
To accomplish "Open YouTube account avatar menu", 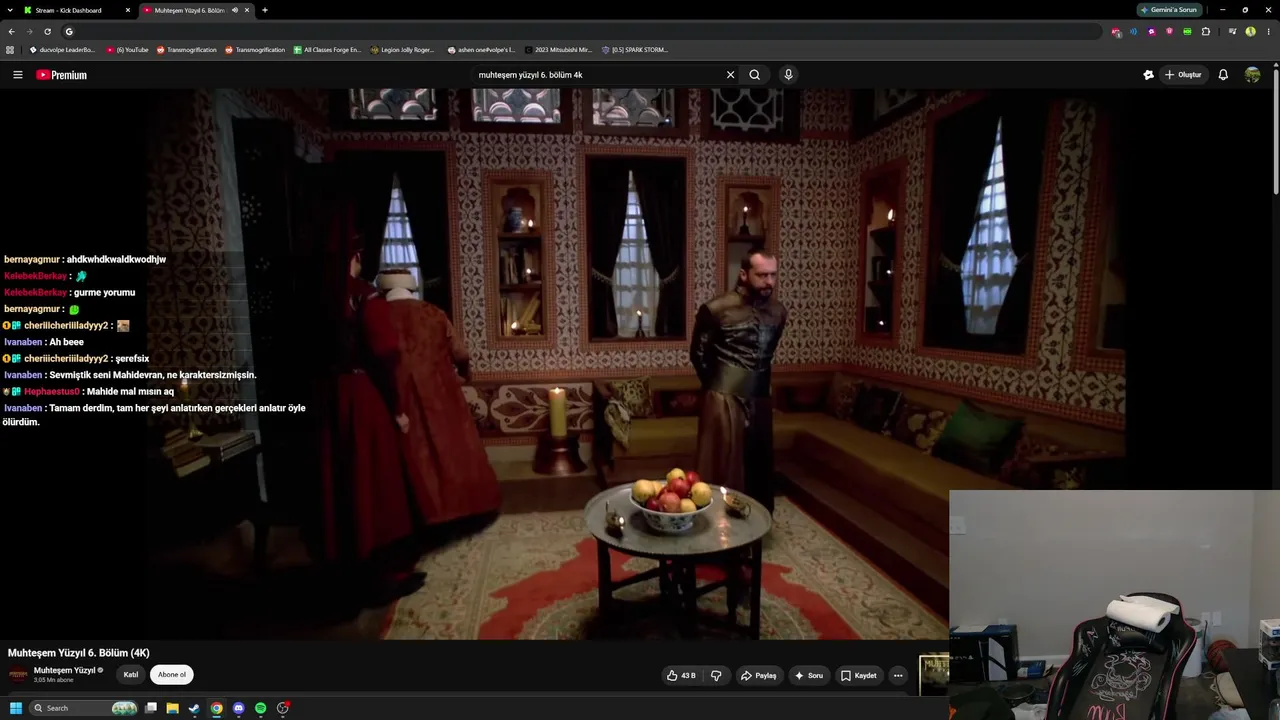I will 1252,75.
